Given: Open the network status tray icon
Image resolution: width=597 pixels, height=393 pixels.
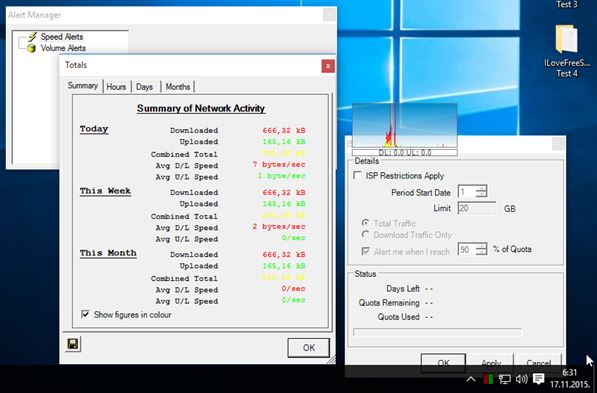Looking at the screenshot, I should (x=505, y=379).
